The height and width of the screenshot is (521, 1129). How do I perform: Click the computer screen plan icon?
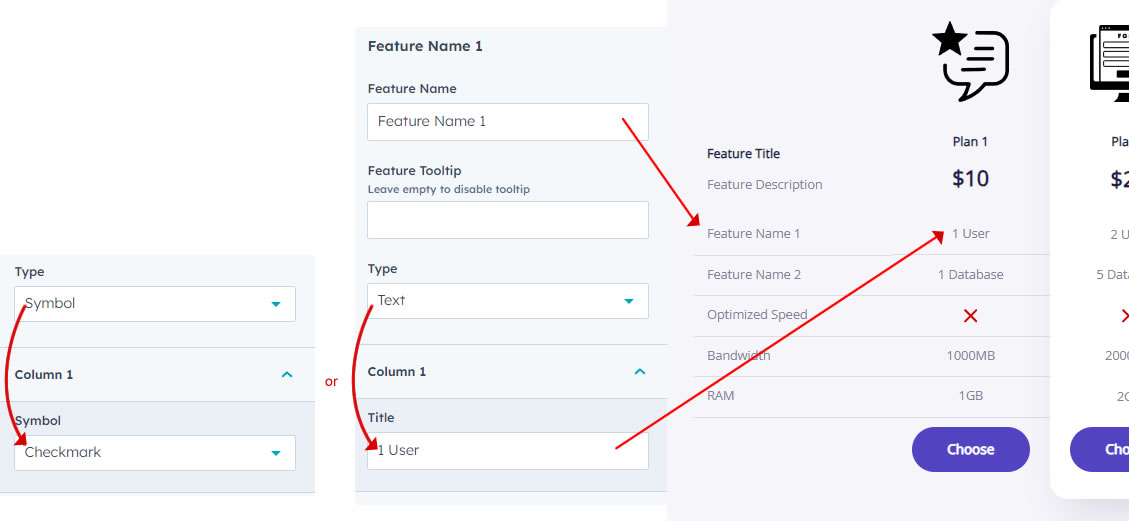coord(1110,62)
